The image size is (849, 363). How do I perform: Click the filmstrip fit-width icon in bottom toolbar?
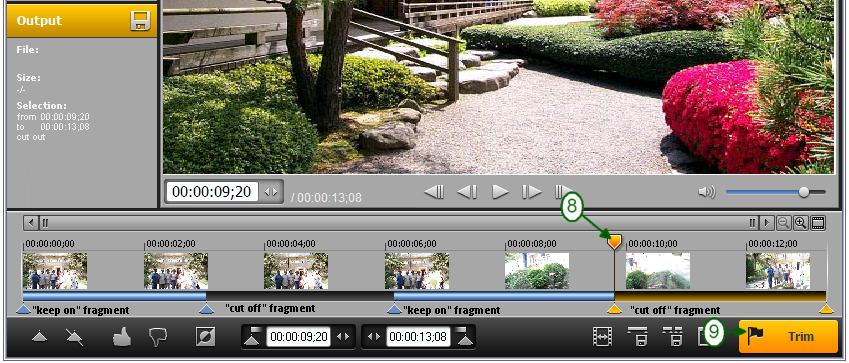(601, 336)
